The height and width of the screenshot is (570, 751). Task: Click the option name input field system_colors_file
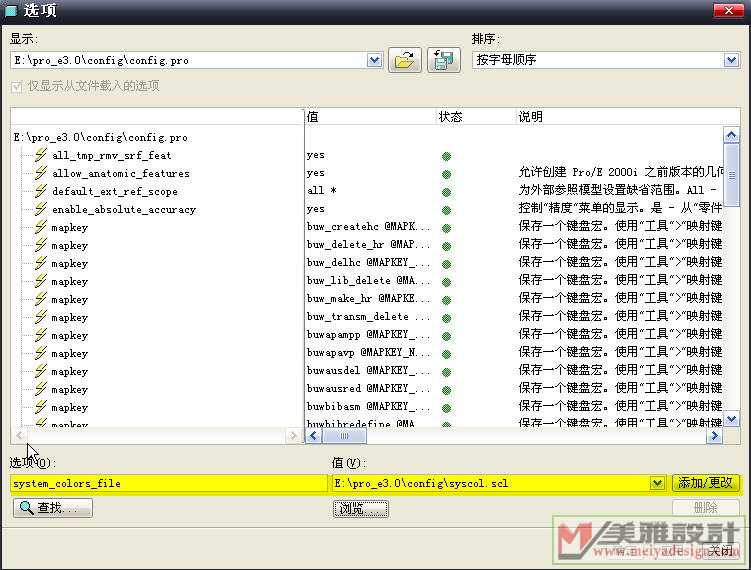169,483
